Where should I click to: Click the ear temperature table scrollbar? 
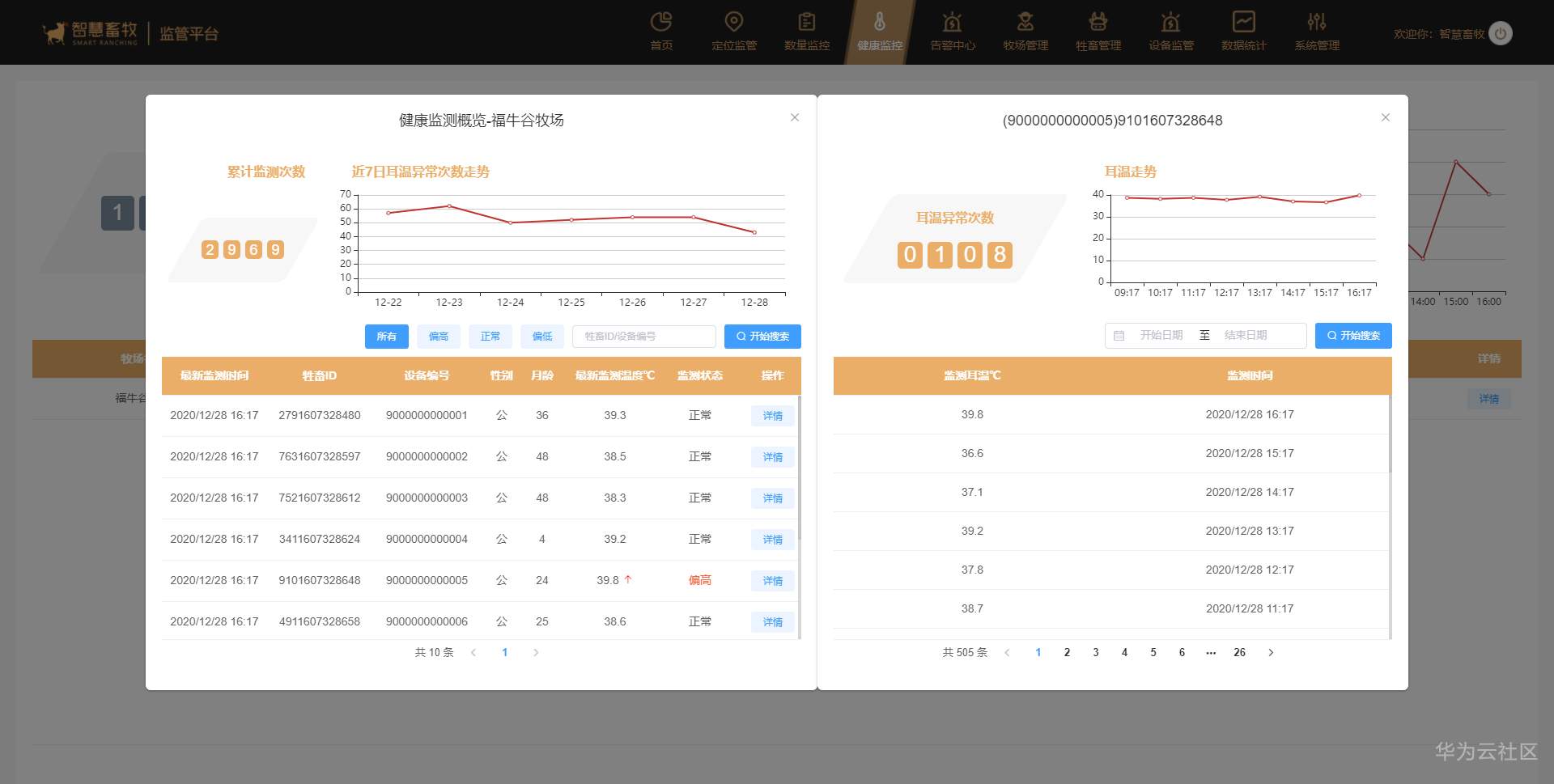pos(1390,434)
